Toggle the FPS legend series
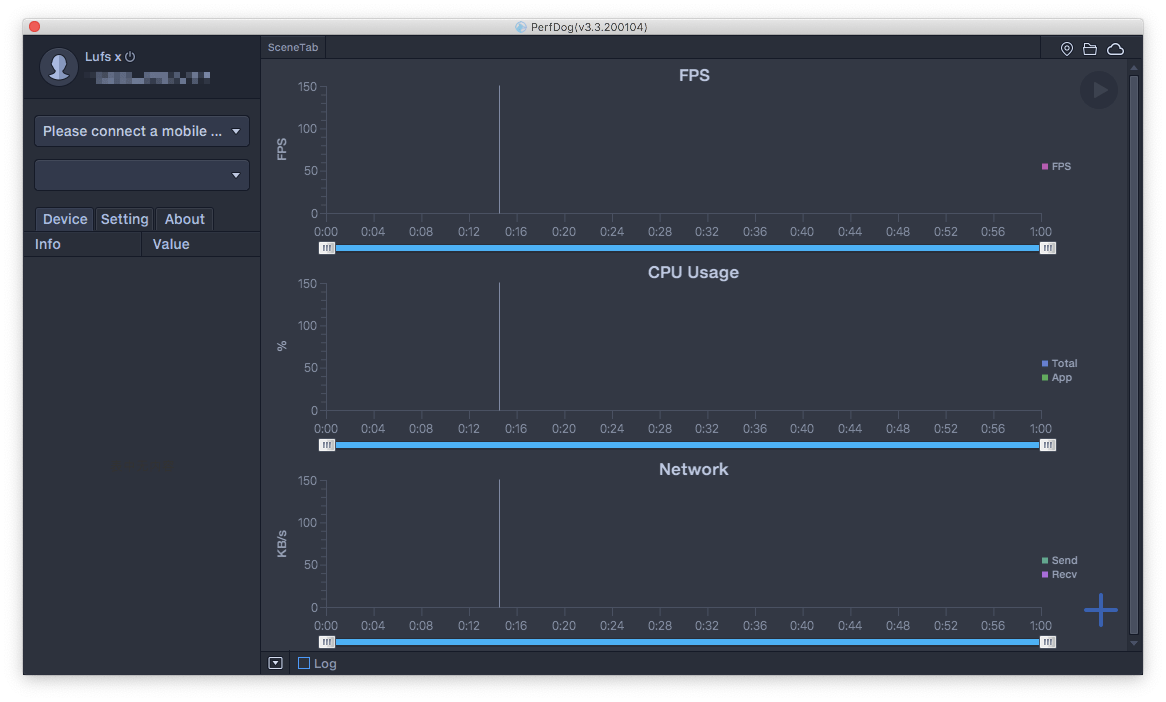1166x702 pixels. 1056,166
